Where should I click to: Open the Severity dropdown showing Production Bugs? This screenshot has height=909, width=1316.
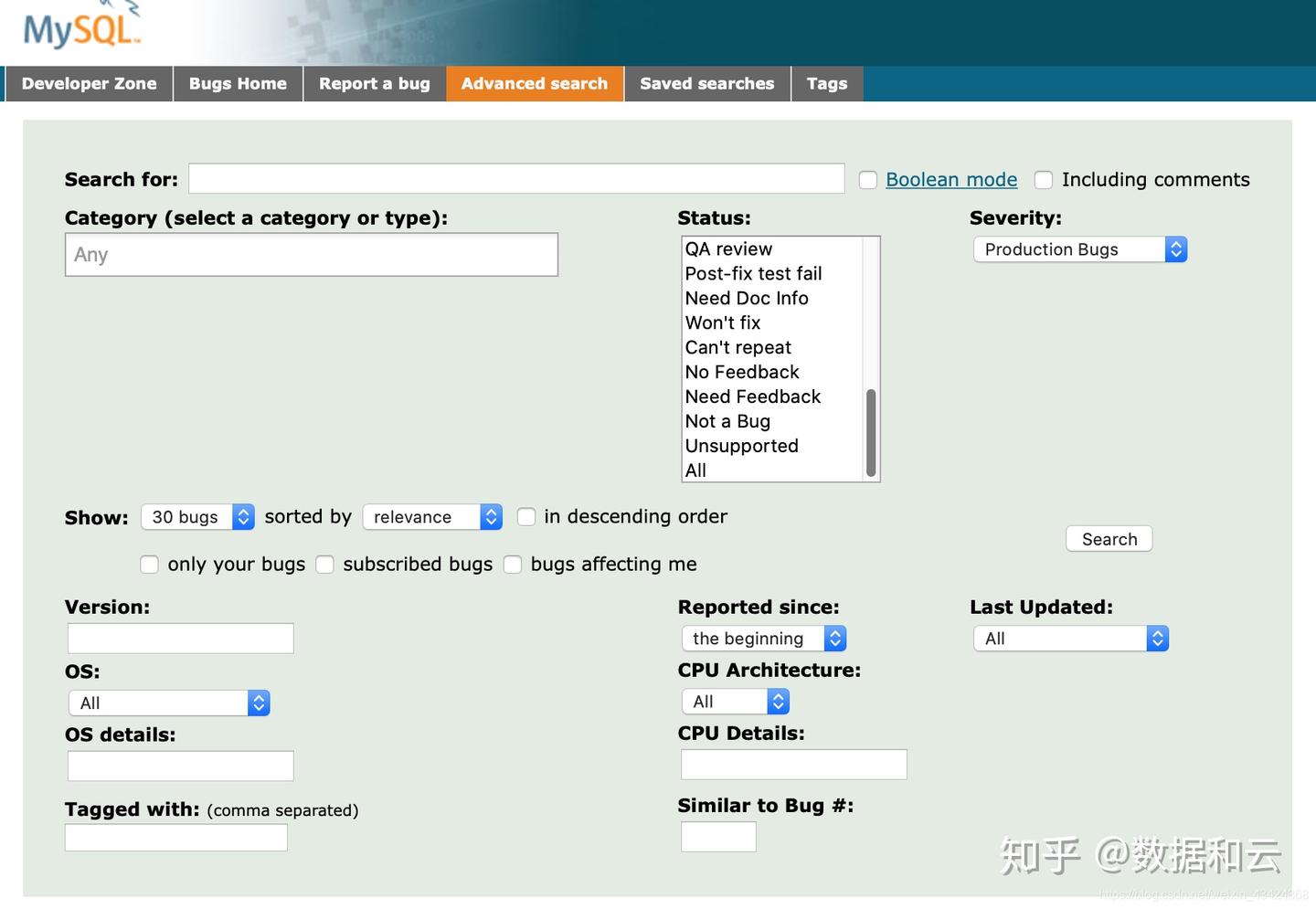(x=1079, y=248)
